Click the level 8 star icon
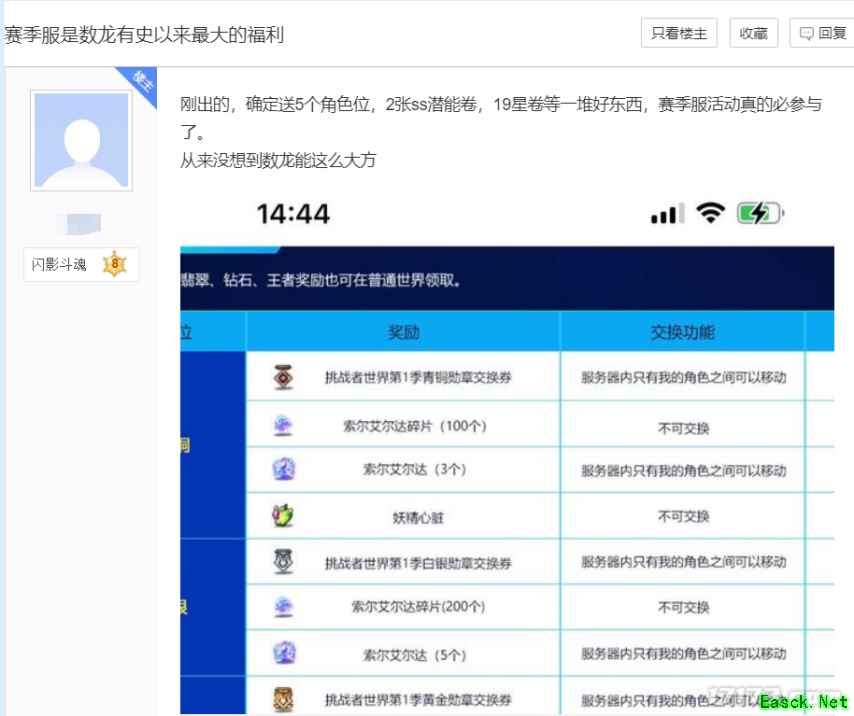Screen dimensions: 854x716 tap(114, 265)
